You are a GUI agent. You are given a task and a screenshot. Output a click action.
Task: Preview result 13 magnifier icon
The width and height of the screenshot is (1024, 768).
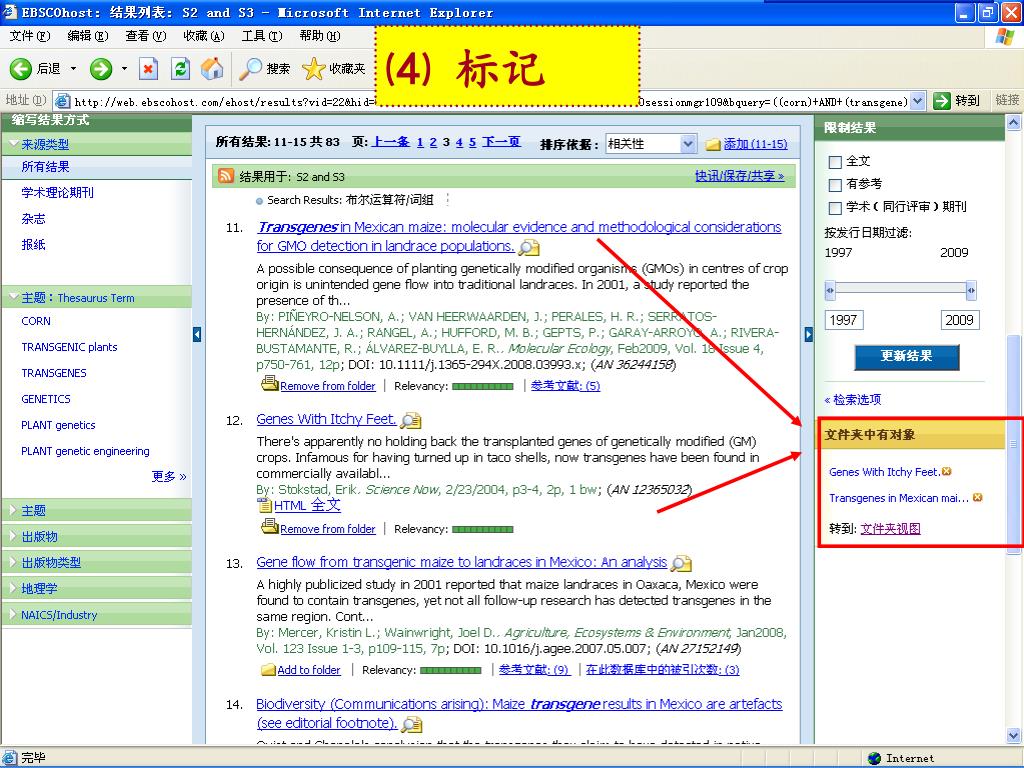[681, 563]
